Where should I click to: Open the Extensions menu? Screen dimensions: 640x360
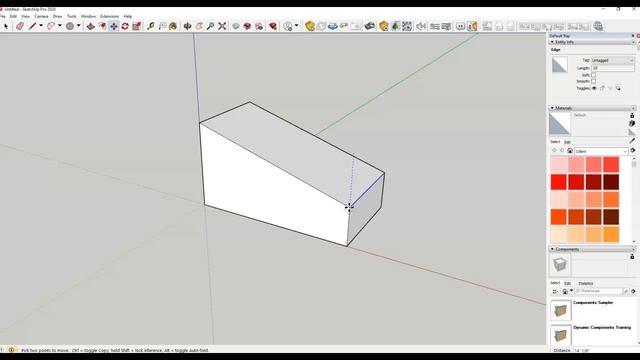point(109,16)
